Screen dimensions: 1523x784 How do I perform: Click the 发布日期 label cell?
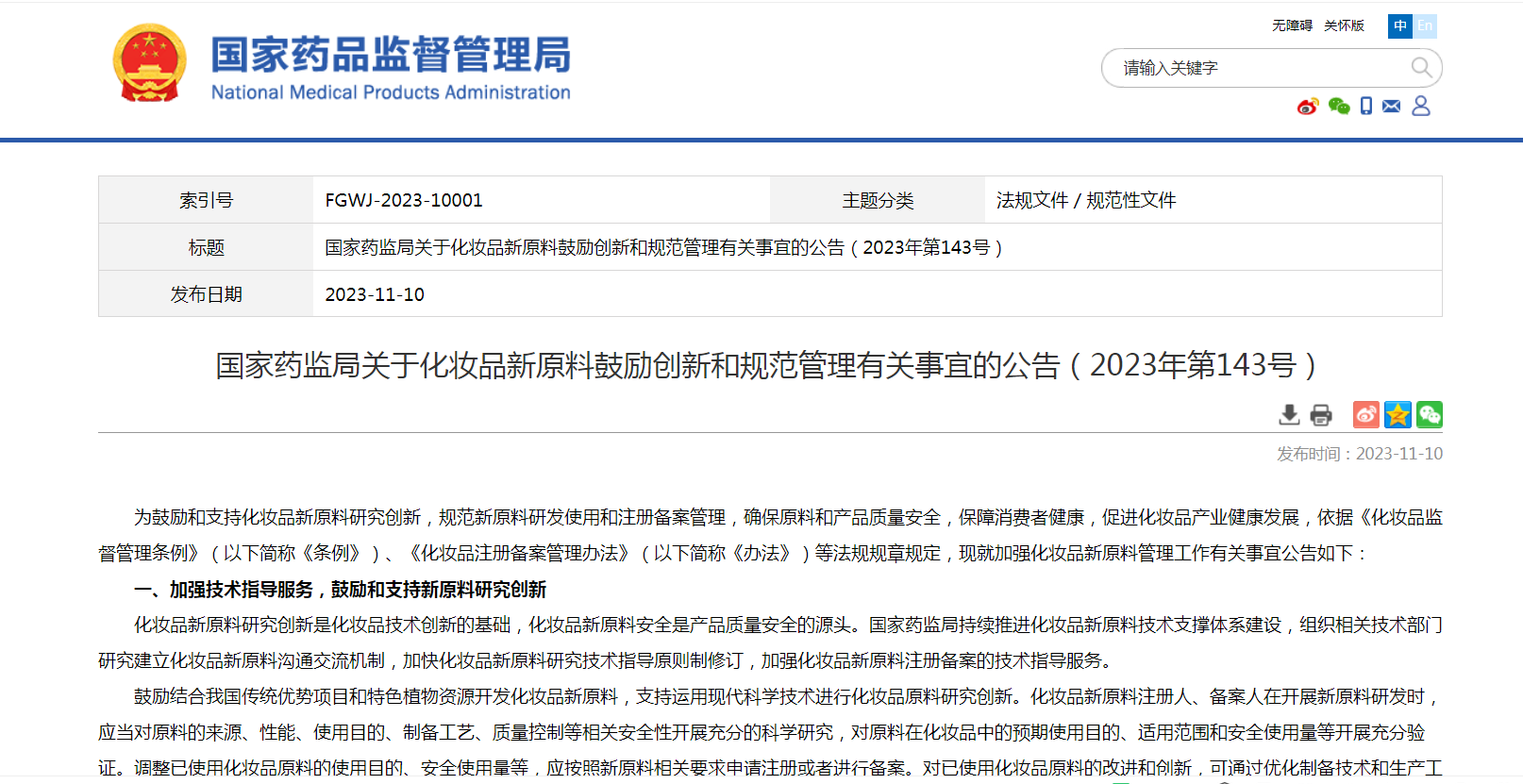206,294
